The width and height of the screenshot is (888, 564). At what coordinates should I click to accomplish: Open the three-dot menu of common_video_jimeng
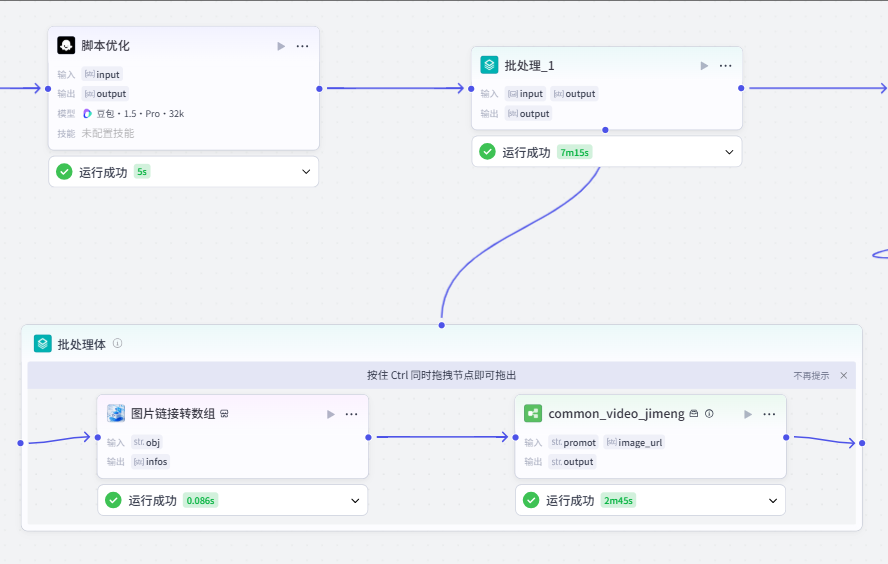[x=769, y=415]
